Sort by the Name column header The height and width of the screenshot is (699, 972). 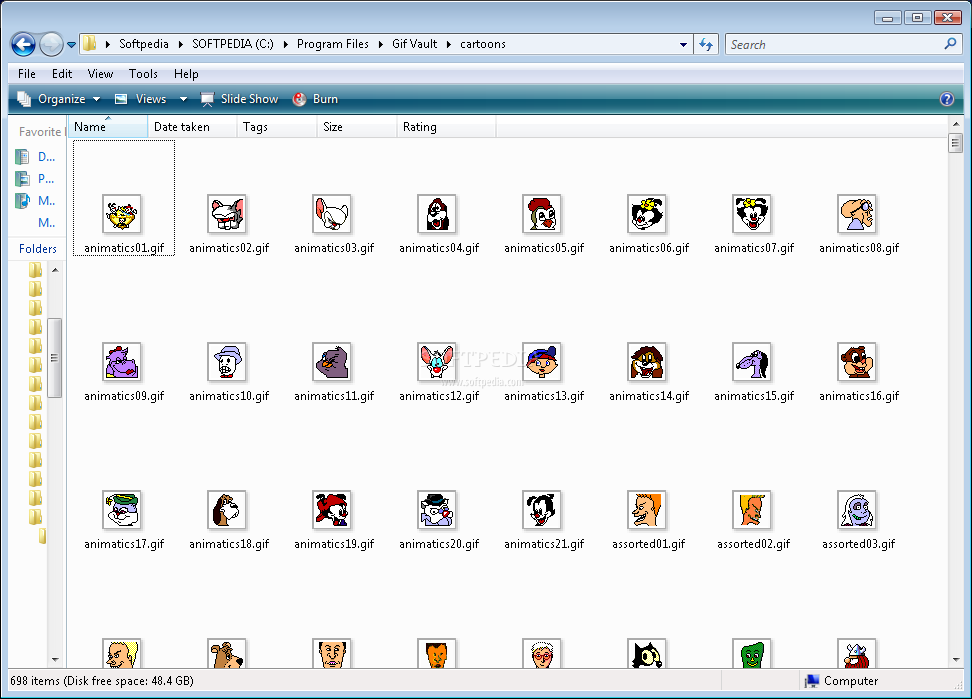tap(107, 127)
